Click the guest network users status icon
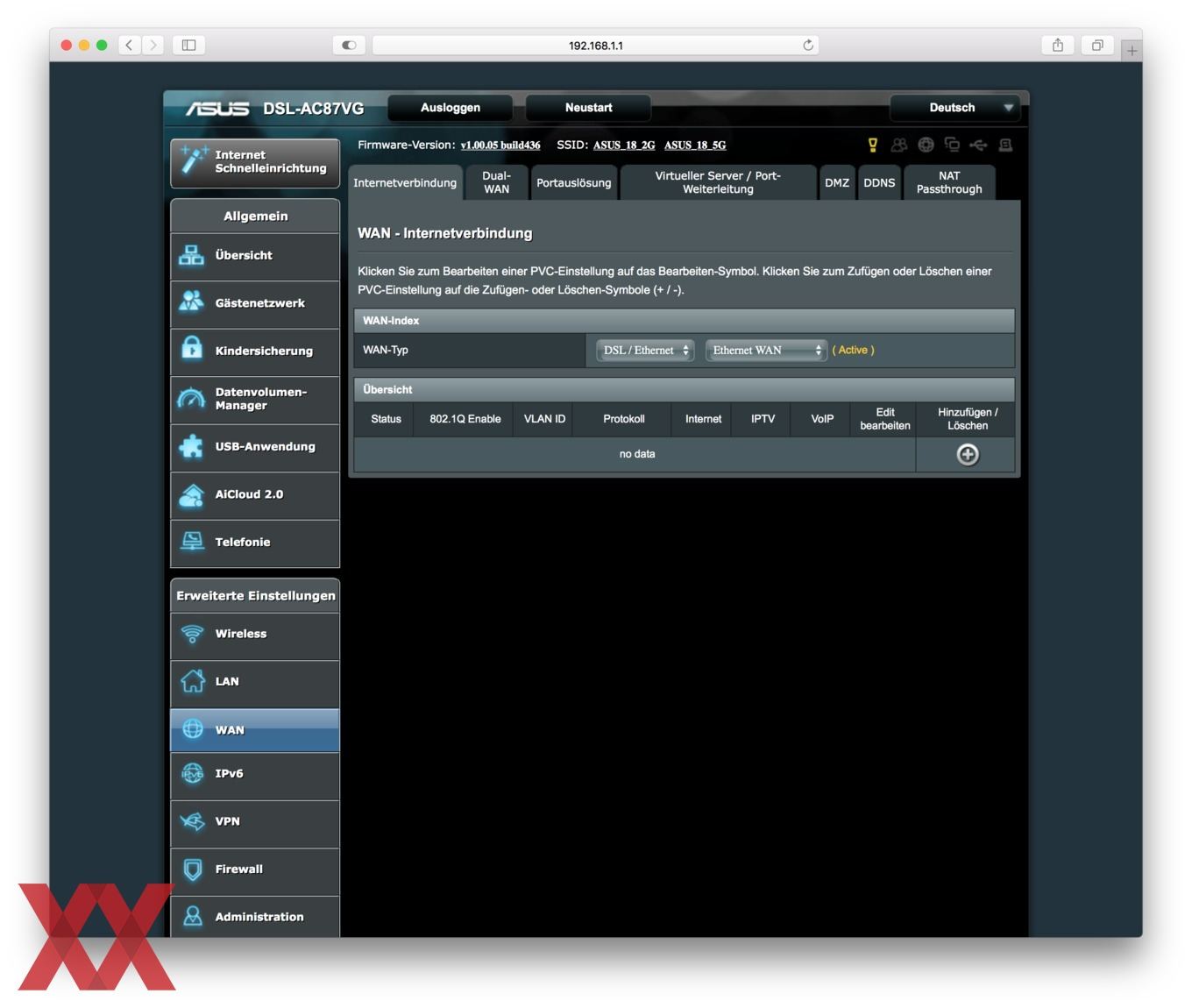The width and height of the screenshot is (1192, 1008). [899, 145]
